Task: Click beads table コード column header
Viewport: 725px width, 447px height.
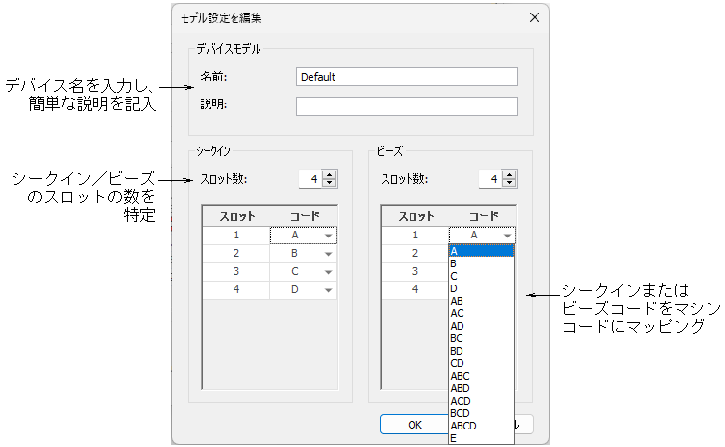Action: [x=483, y=216]
